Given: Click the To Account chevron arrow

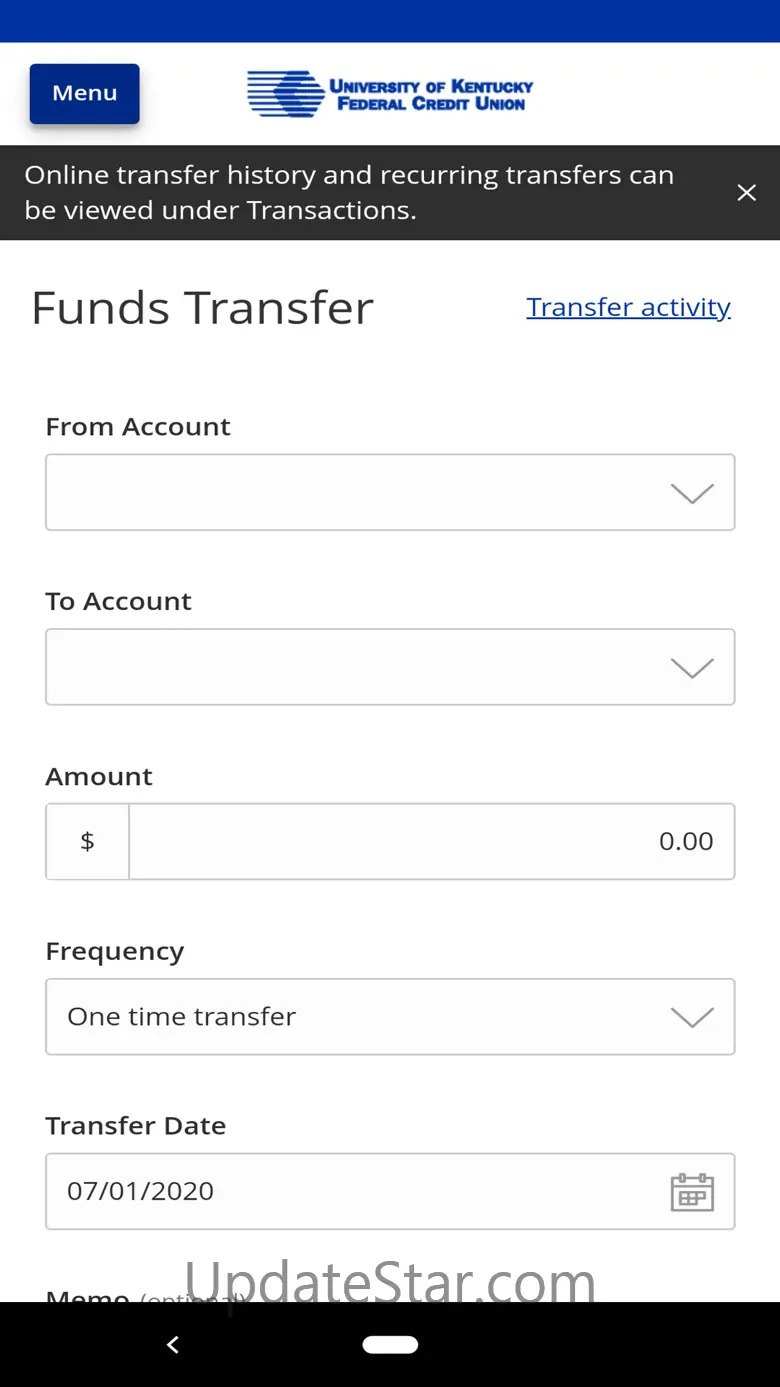Looking at the screenshot, I should pyautogui.click(x=692, y=668).
